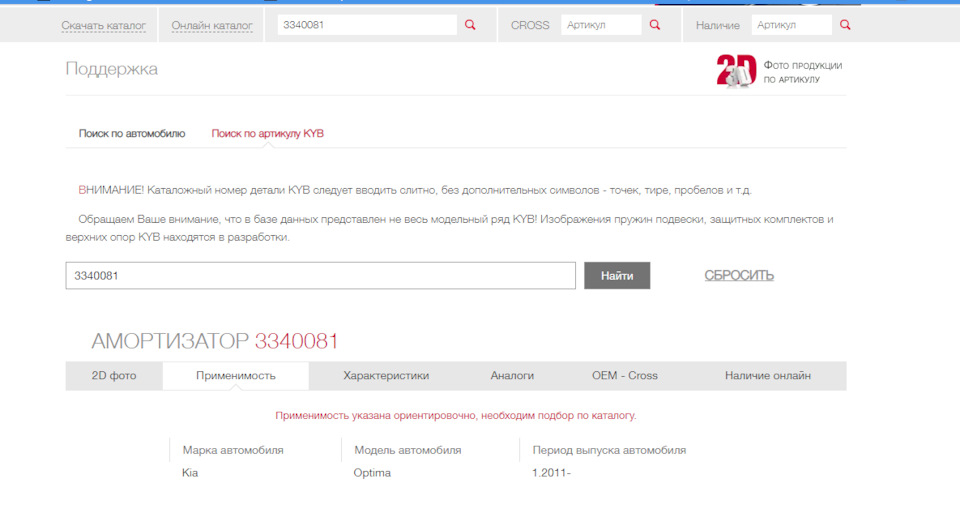Select Поиск по артикулу KYB tab

[x=268, y=133]
